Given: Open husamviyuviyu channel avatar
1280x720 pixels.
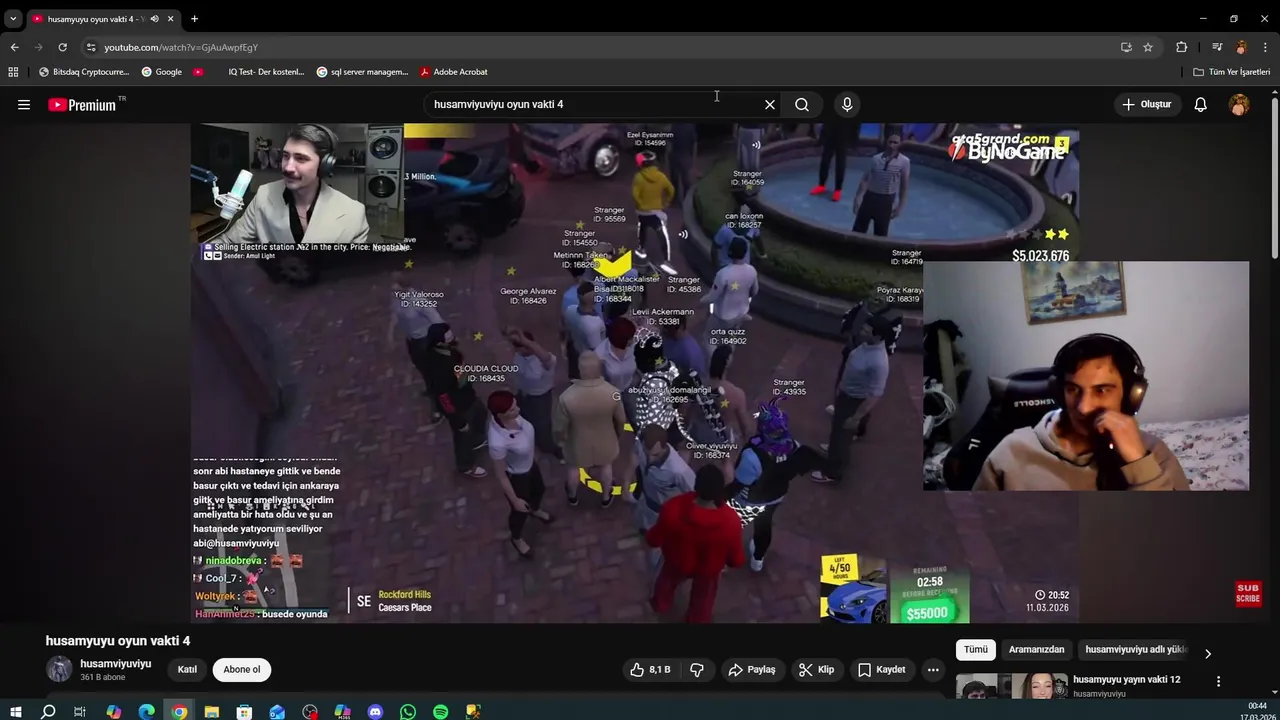Looking at the screenshot, I should (x=60, y=670).
